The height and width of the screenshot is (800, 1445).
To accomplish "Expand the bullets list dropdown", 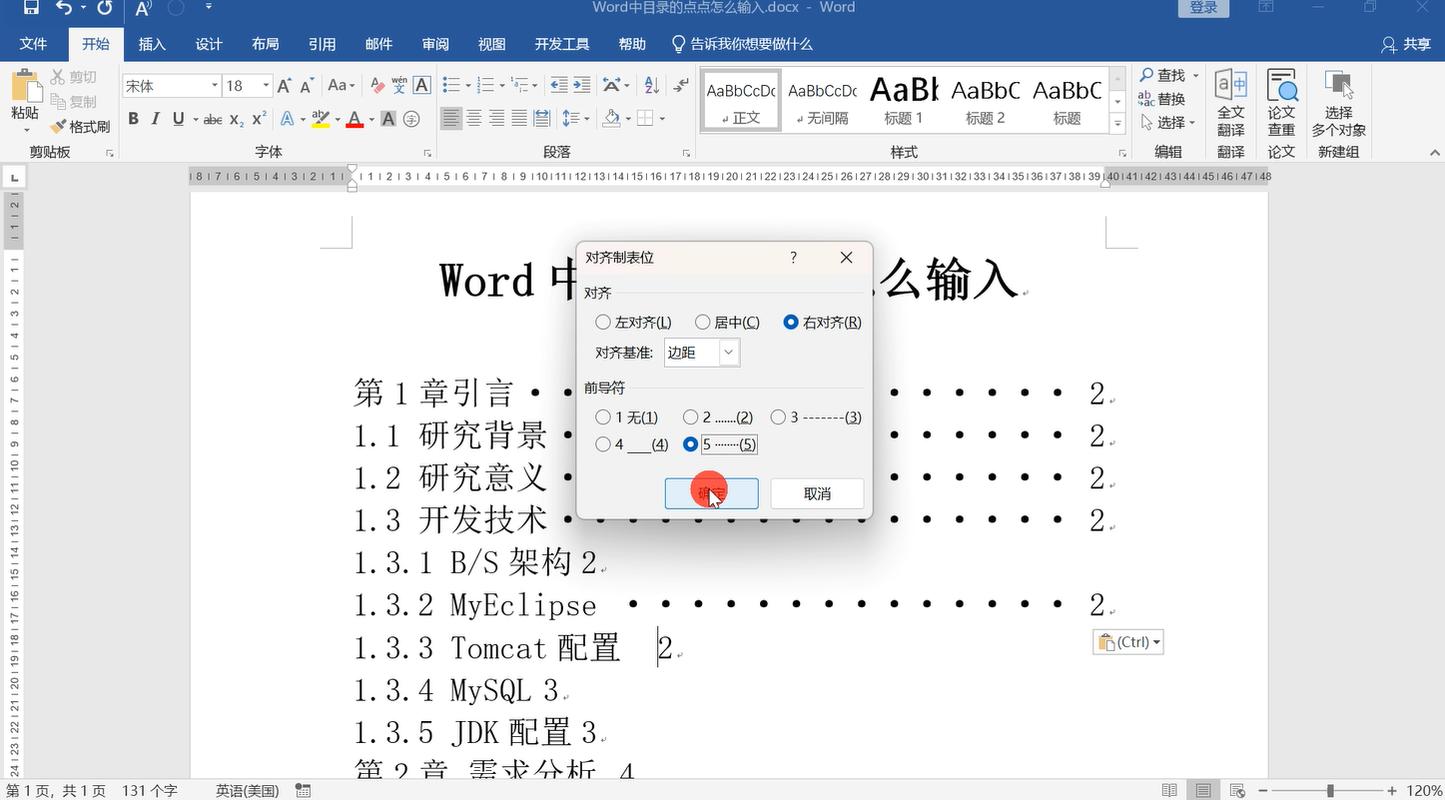I will click(467, 86).
